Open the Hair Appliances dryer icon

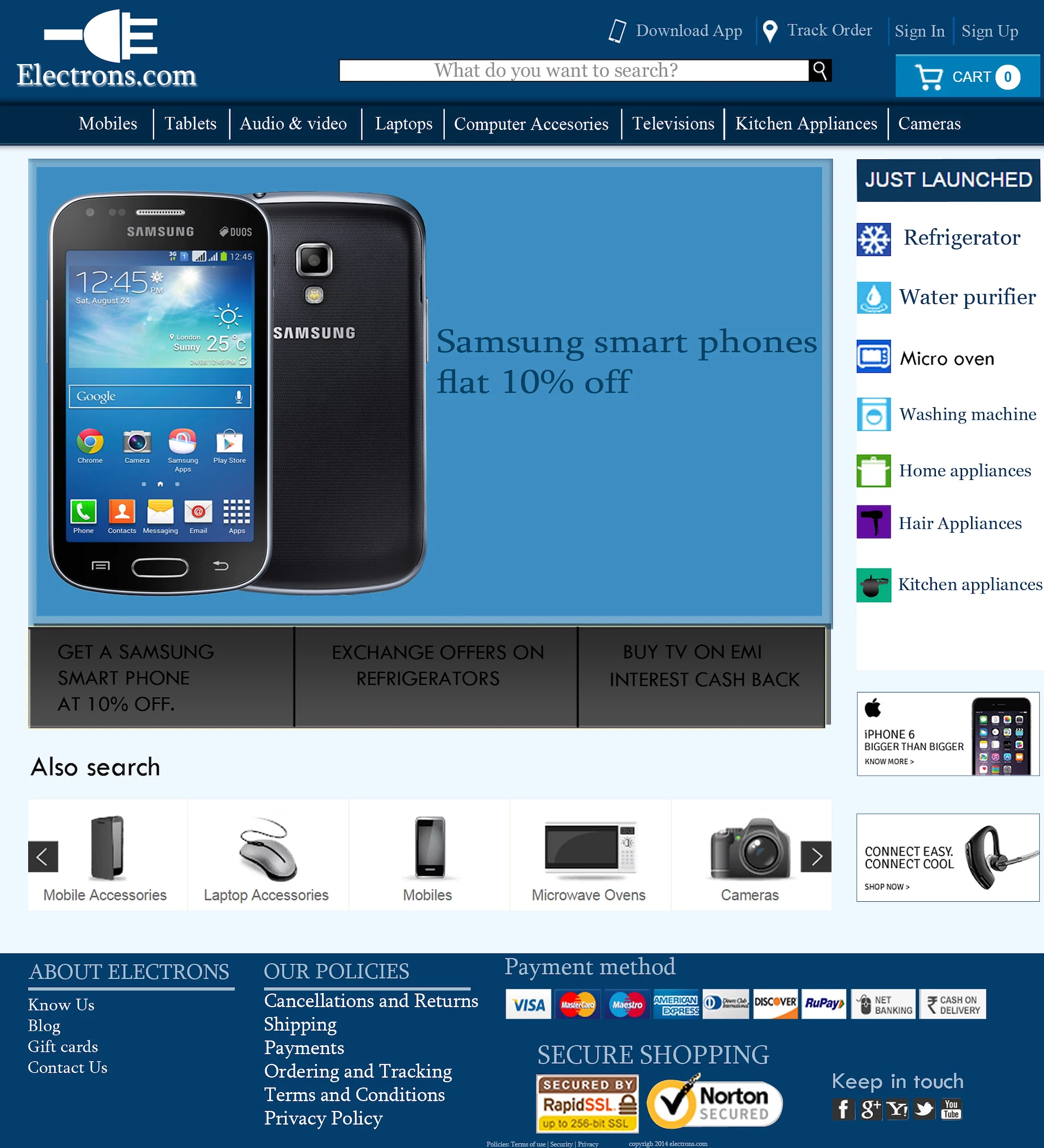click(874, 522)
